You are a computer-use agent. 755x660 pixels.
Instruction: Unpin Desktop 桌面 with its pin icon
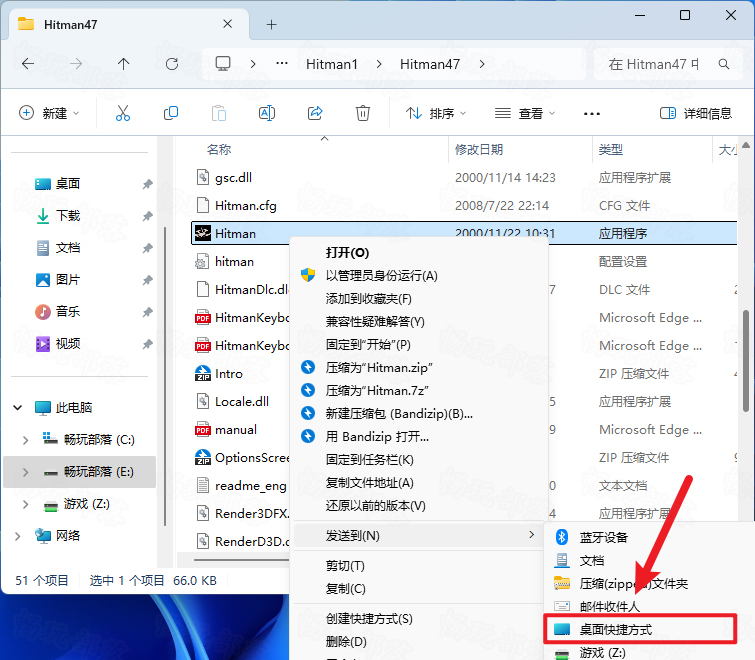coord(147,184)
